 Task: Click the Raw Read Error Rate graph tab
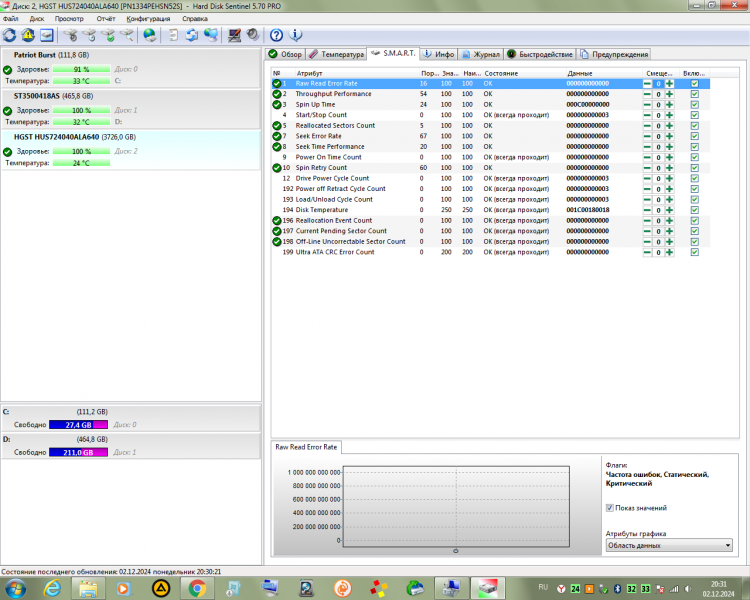coord(306,447)
